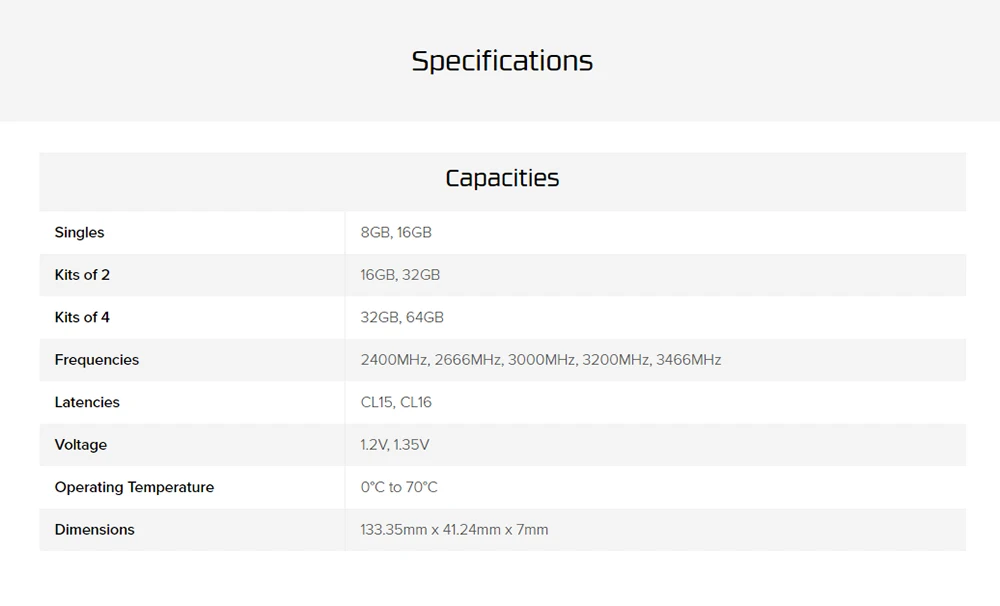Select the Kits of 4 label
The image size is (1000, 606).
[x=82, y=318]
